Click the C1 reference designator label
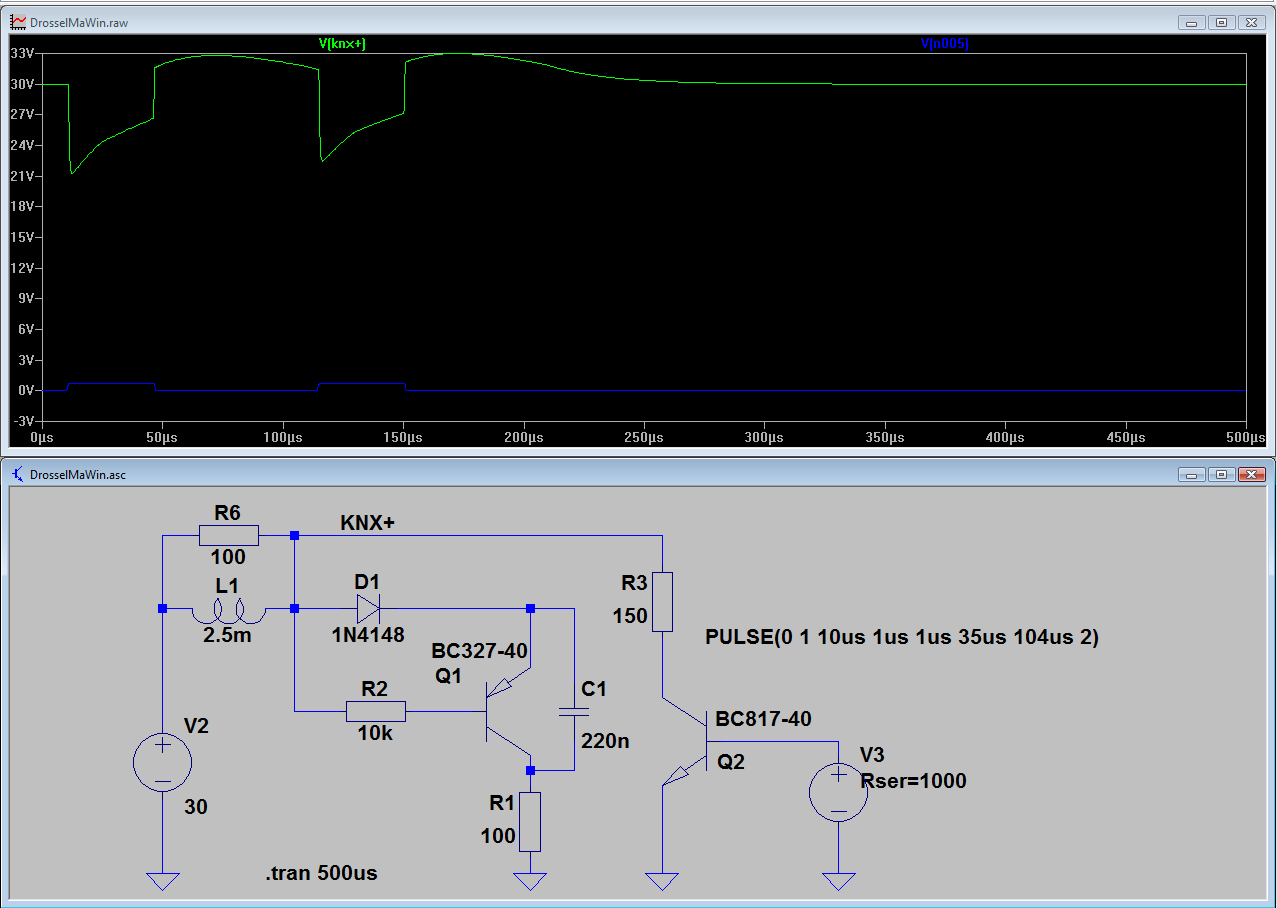This screenshot has width=1277, height=908. (x=594, y=689)
